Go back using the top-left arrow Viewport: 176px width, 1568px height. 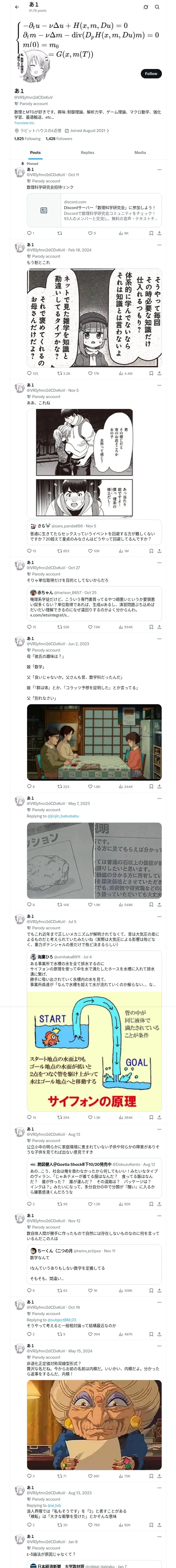click(x=17, y=7)
